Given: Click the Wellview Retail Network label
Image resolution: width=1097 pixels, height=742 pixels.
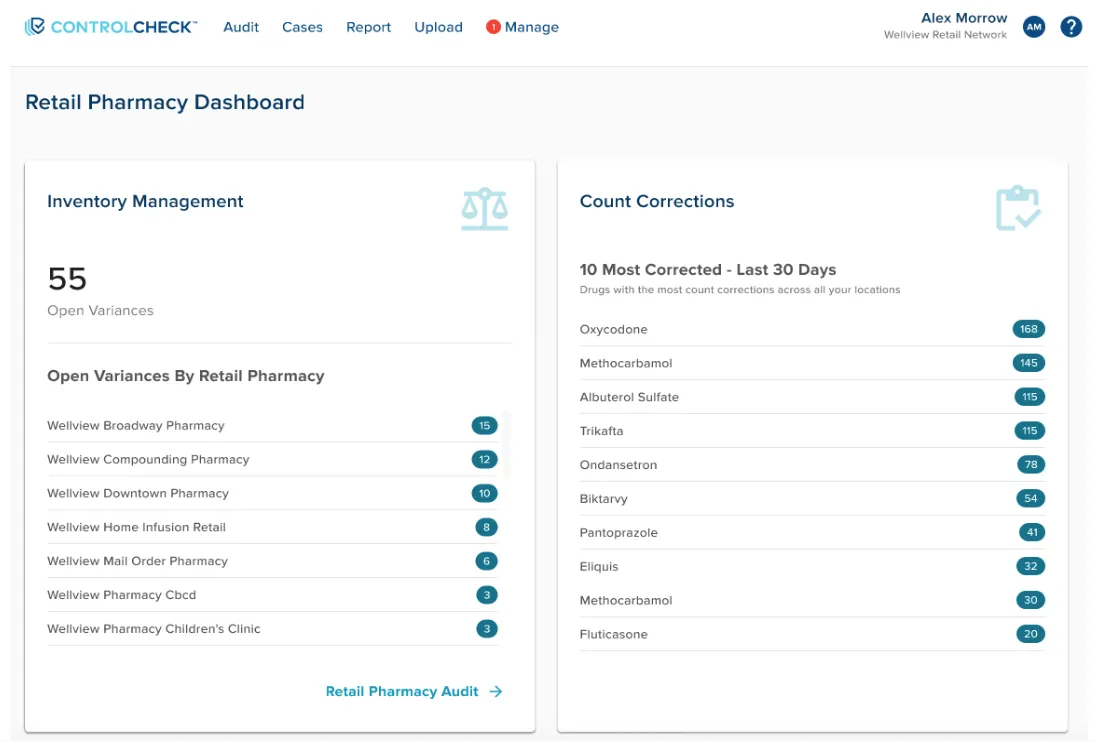Looking at the screenshot, I should (x=945, y=35).
